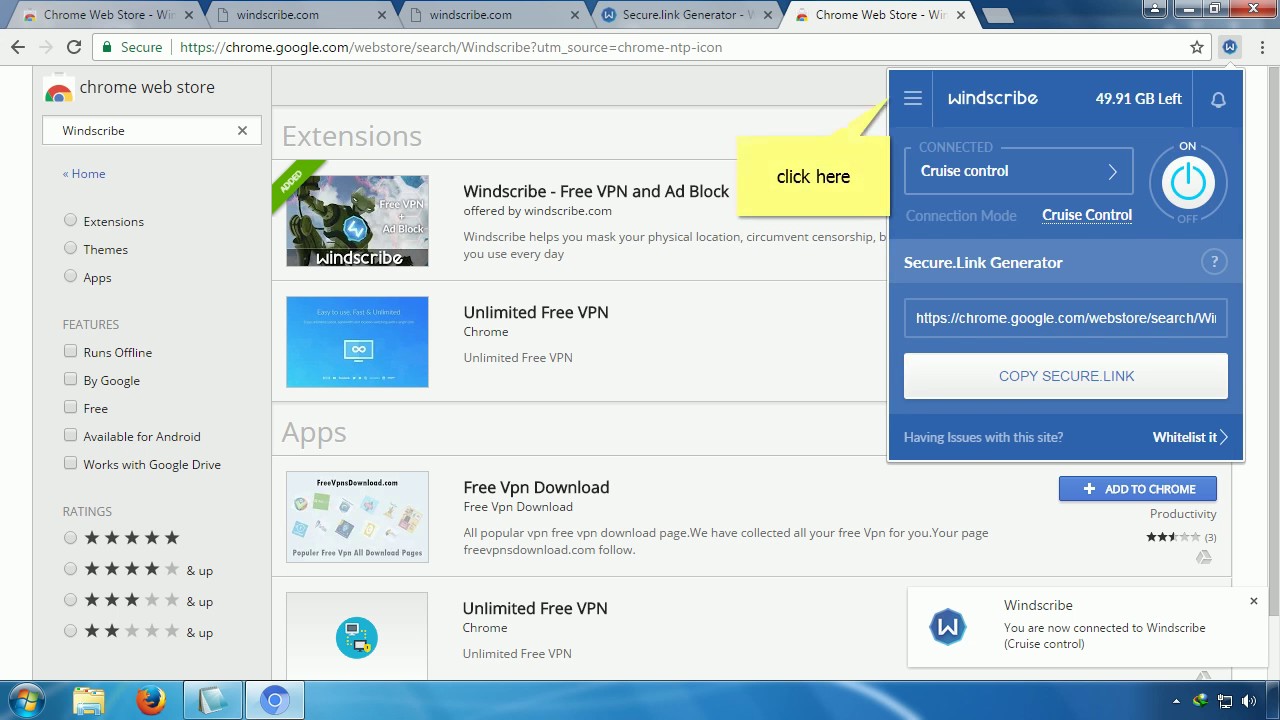Show hidden system tray icons

pyautogui.click(x=1176, y=701)
